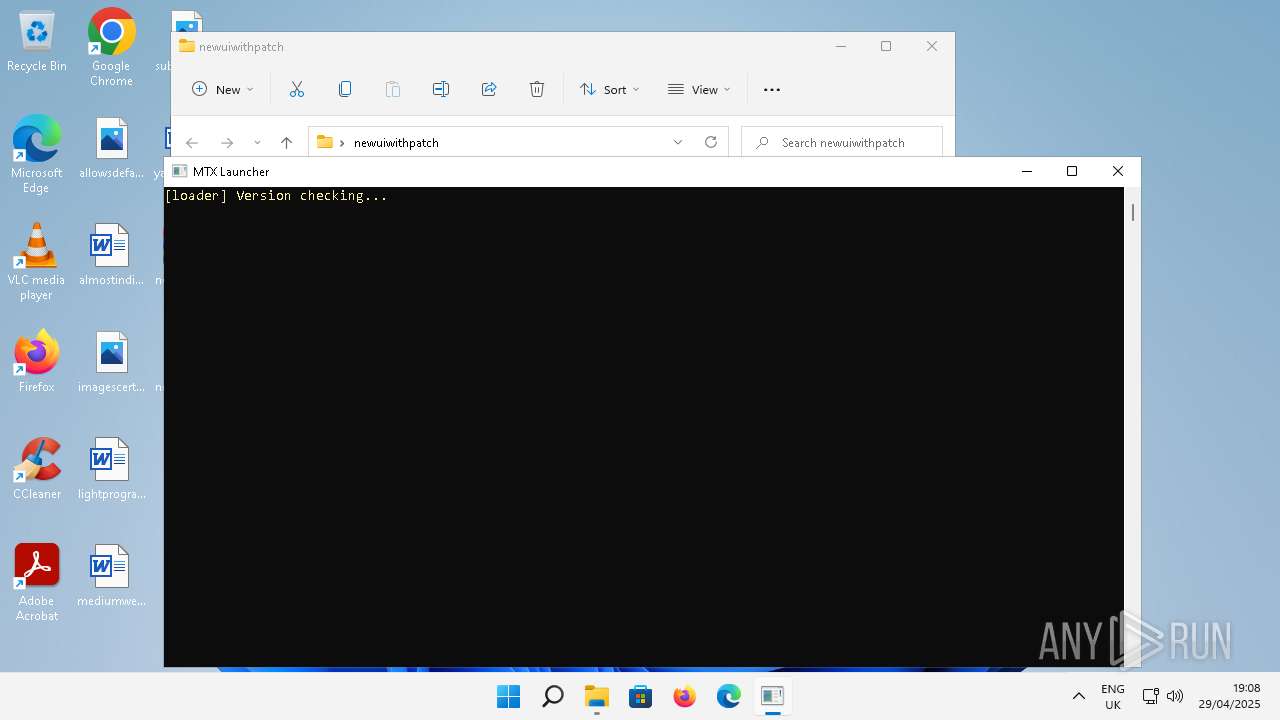Click the MTX Launcher console scrollbar
Viewport: 1280px width, 720px height.
[1132, 212]
